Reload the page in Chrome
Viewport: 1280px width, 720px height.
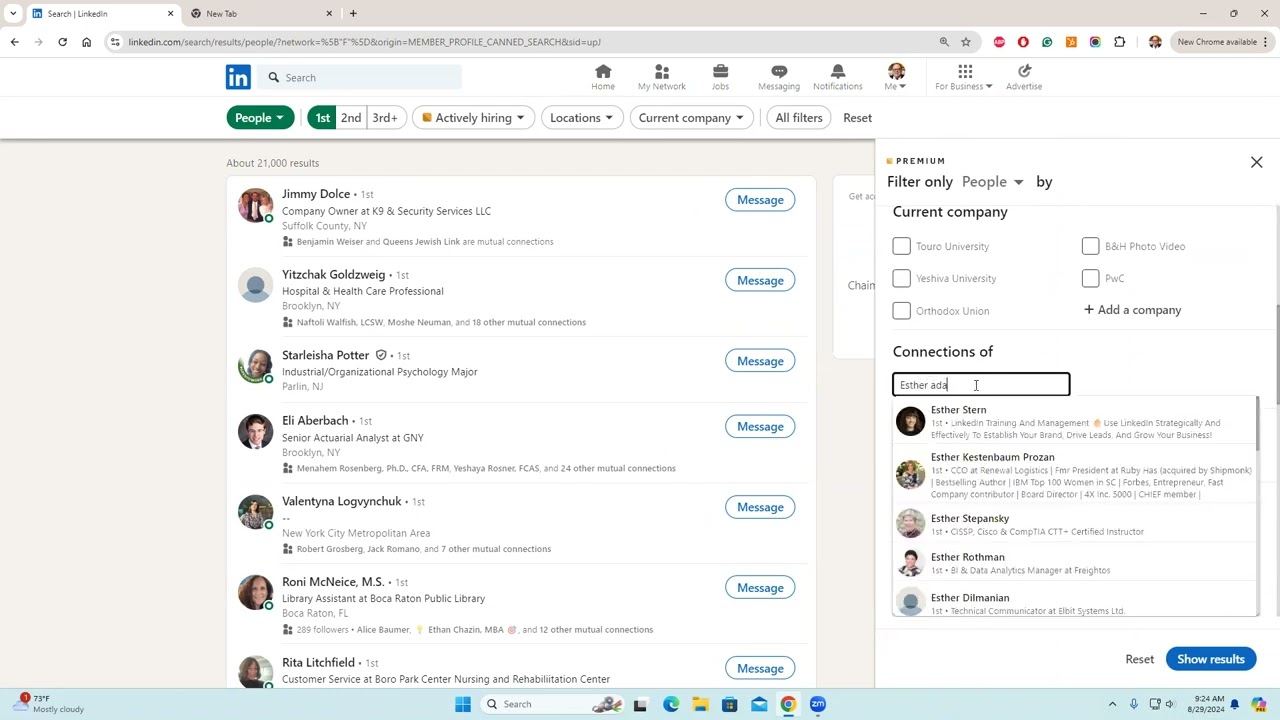pyautogui.click(x=62, y=42)
